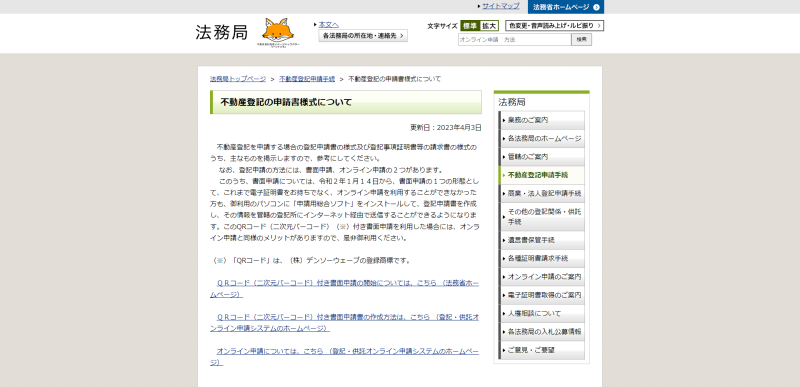800x387 pixels.
Task: Open 色変更・音声読み上げ・ルビ振り settings
Action: click(555, 25)
